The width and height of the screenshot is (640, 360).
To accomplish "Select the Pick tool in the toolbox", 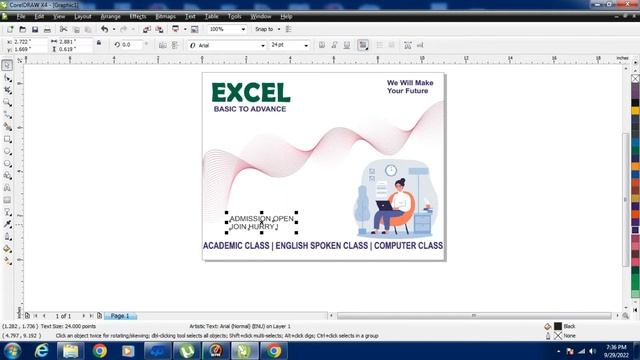I will (x=7, y=65).
